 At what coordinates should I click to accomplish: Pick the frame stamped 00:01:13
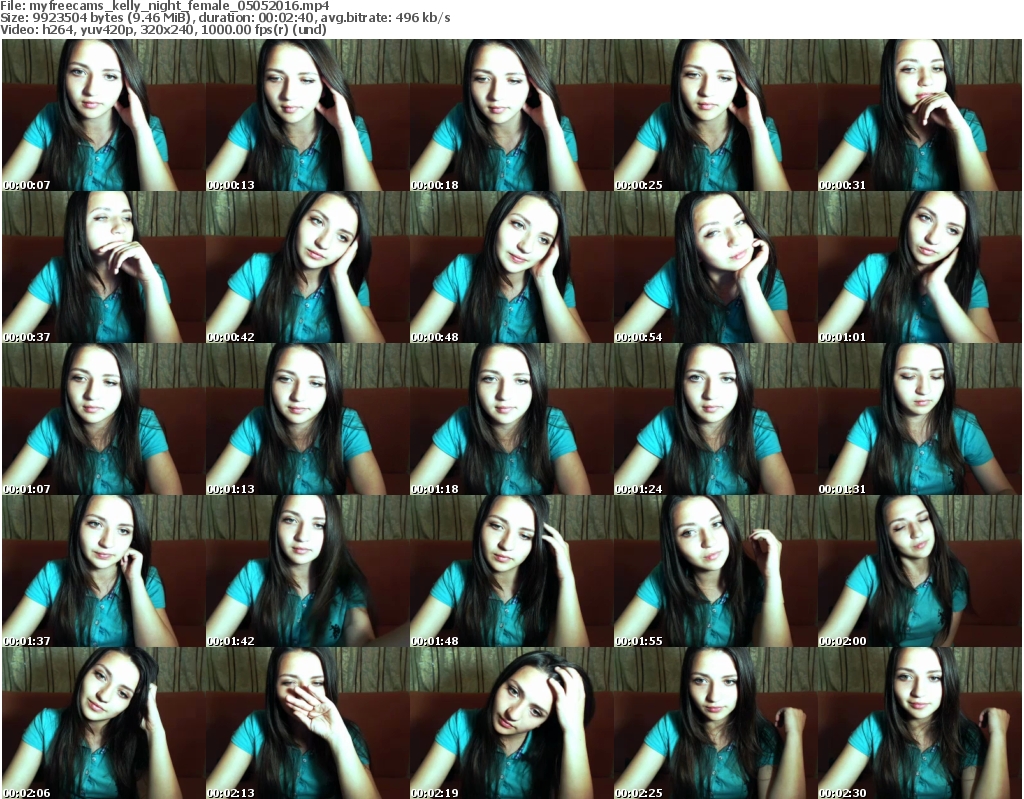click(x=308, y=419)
